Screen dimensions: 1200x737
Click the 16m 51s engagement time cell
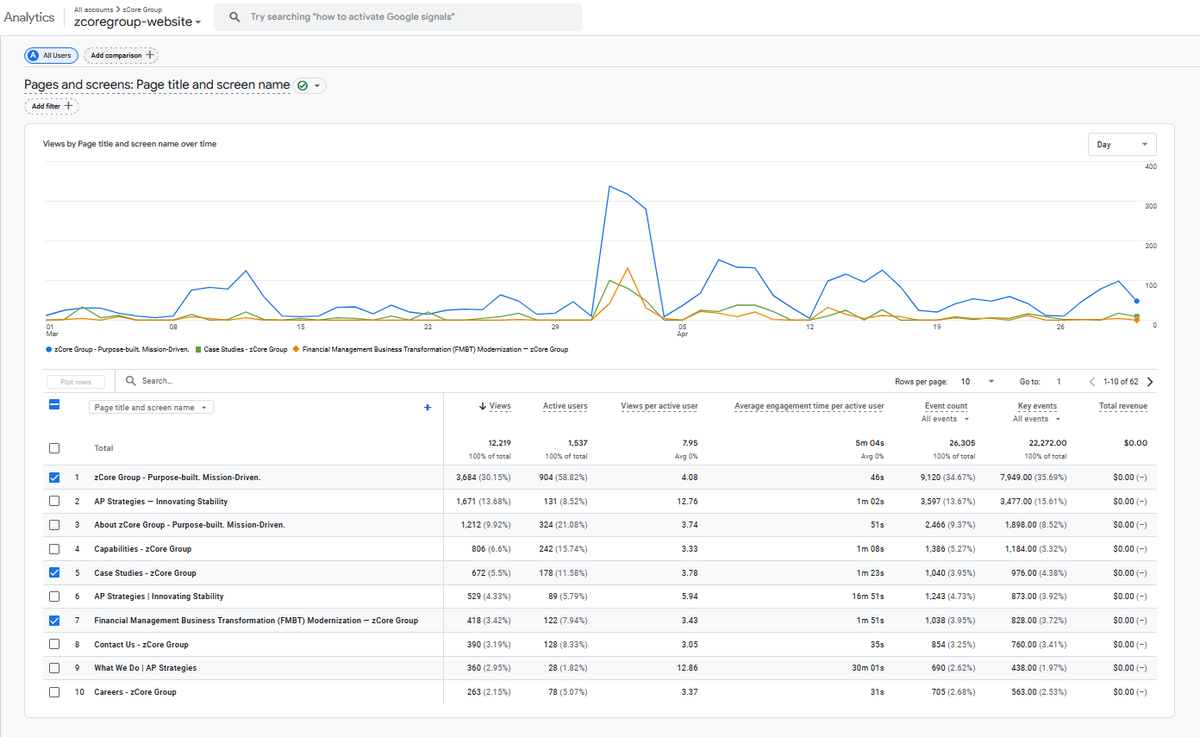point(870,597)
